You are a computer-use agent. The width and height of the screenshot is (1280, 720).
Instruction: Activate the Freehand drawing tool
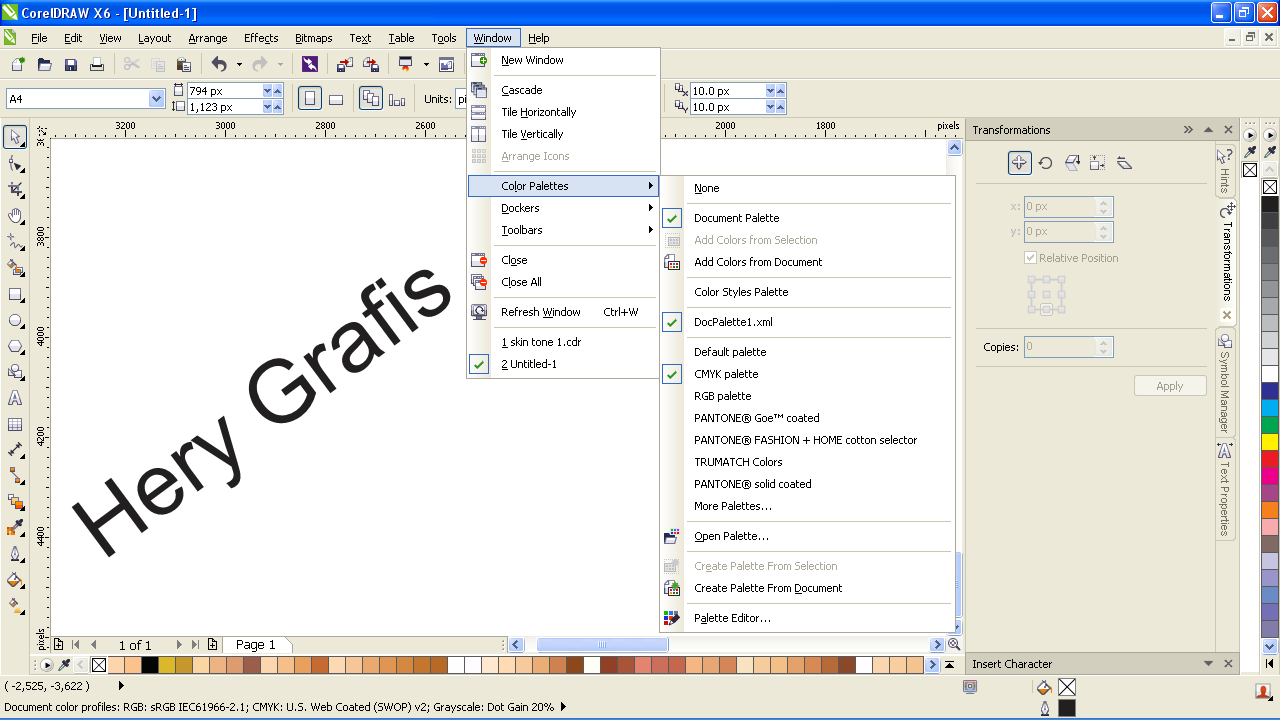[15, 242]
